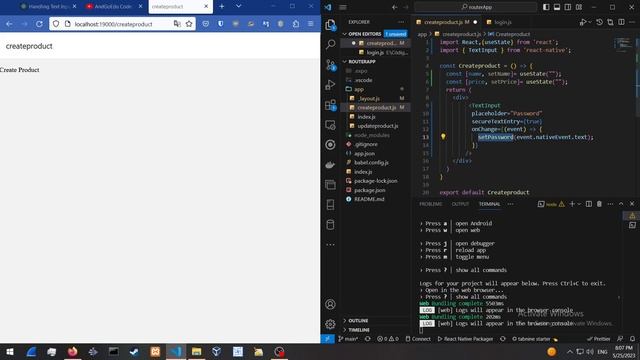This screenshot has height=360, width=640.
Task: Switch to the PROBLEMS panel tab
Action: [431, 204]
